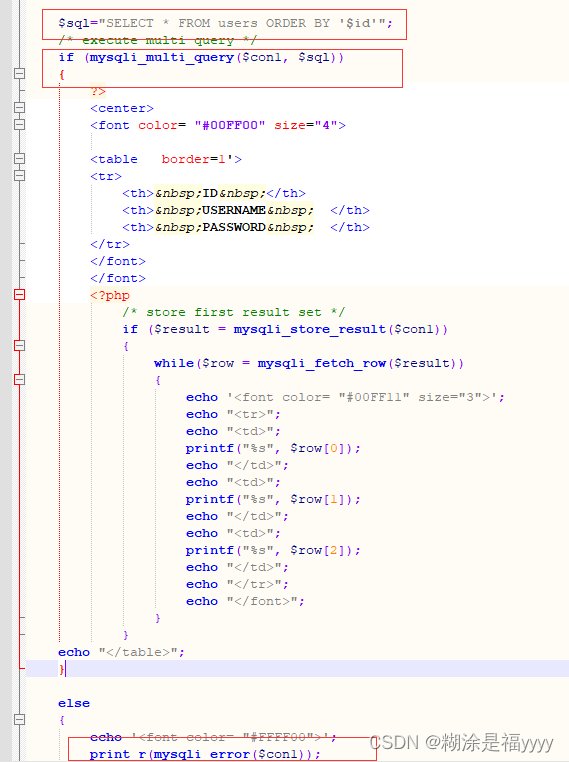Click the echo "</tr>"; line

point(237,585)
